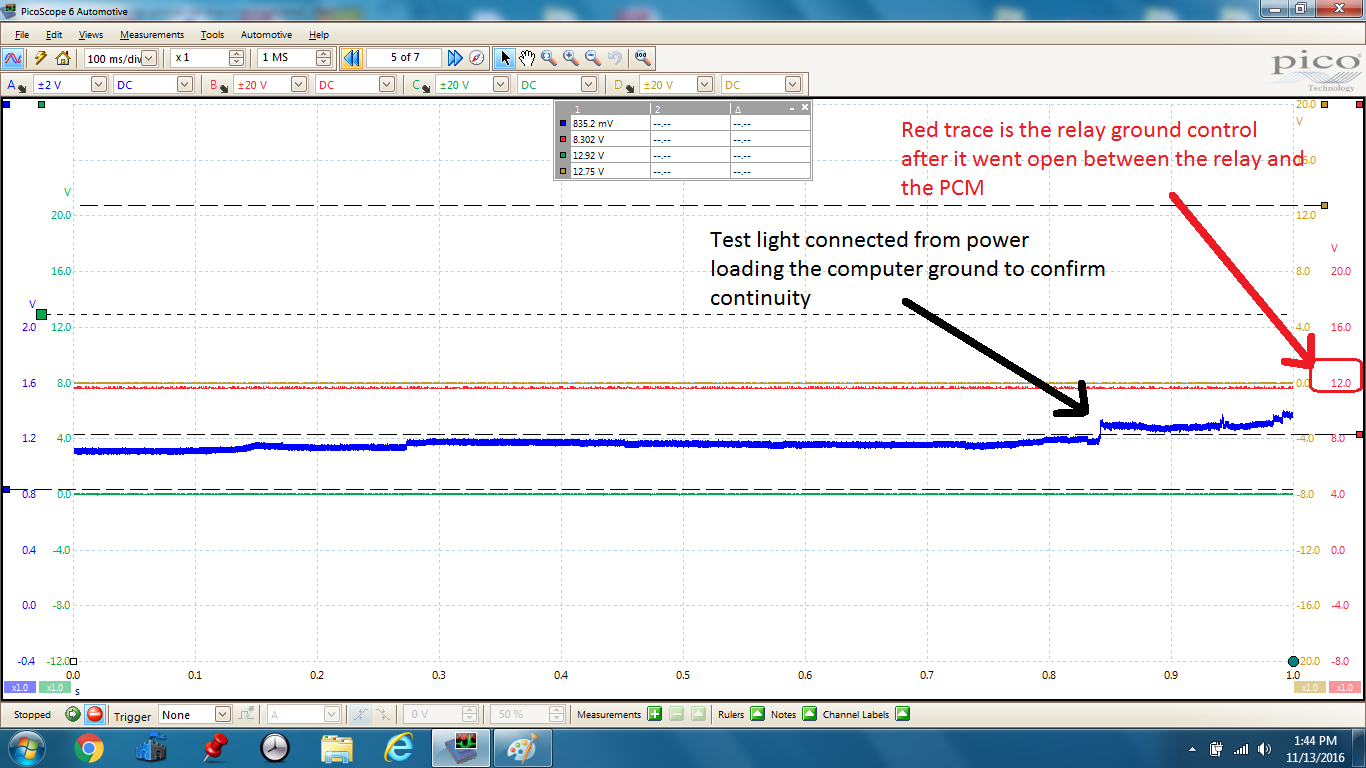Viewport: 1366px width, 768px height.
Task: Minimize the ruler legend box
Action: pyautogui.click(x=791, y=107)
